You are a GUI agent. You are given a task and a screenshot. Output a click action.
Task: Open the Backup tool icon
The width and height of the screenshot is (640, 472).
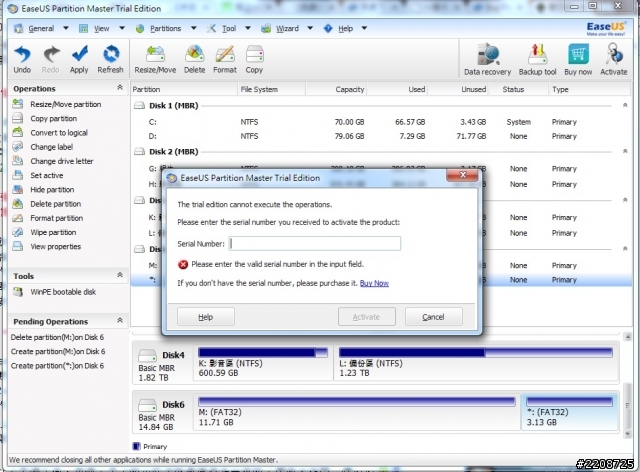point(538,60)
